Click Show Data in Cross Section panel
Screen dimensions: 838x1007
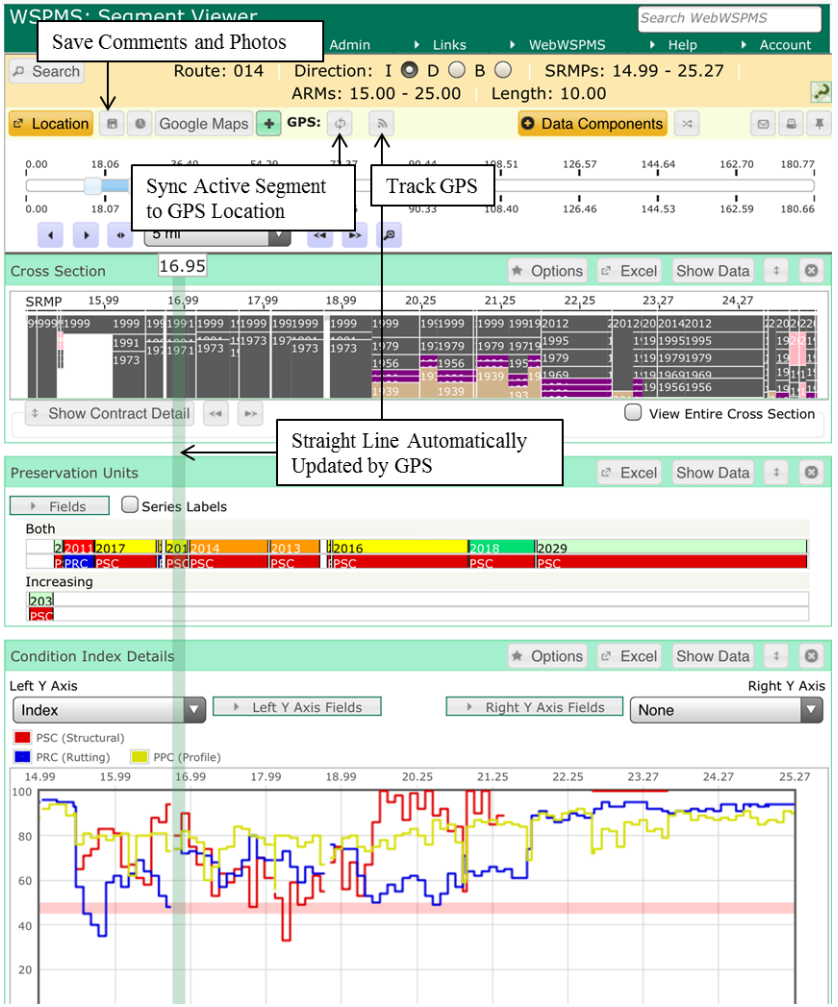(x=713, y=271)
